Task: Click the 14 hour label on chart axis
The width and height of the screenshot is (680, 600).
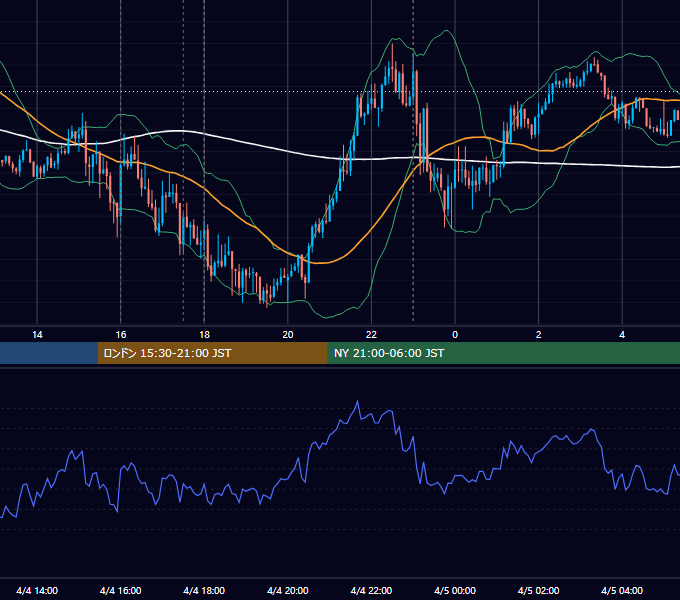Action: click(x=37, y=335)
